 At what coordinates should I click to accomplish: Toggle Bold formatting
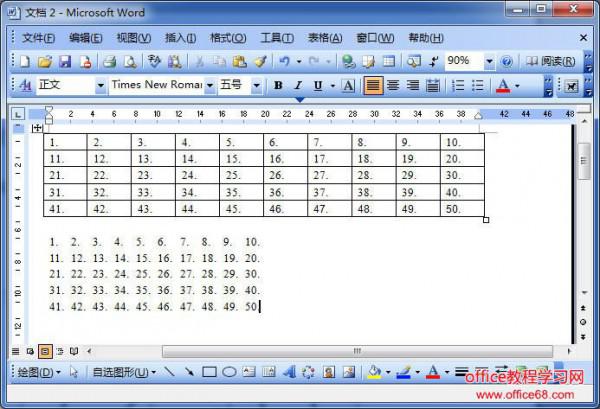278,85
